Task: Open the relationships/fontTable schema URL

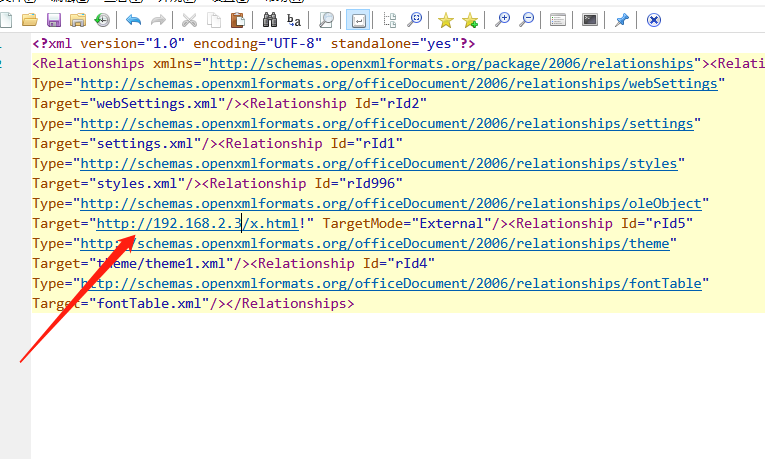Action: [x=391, y=283]
